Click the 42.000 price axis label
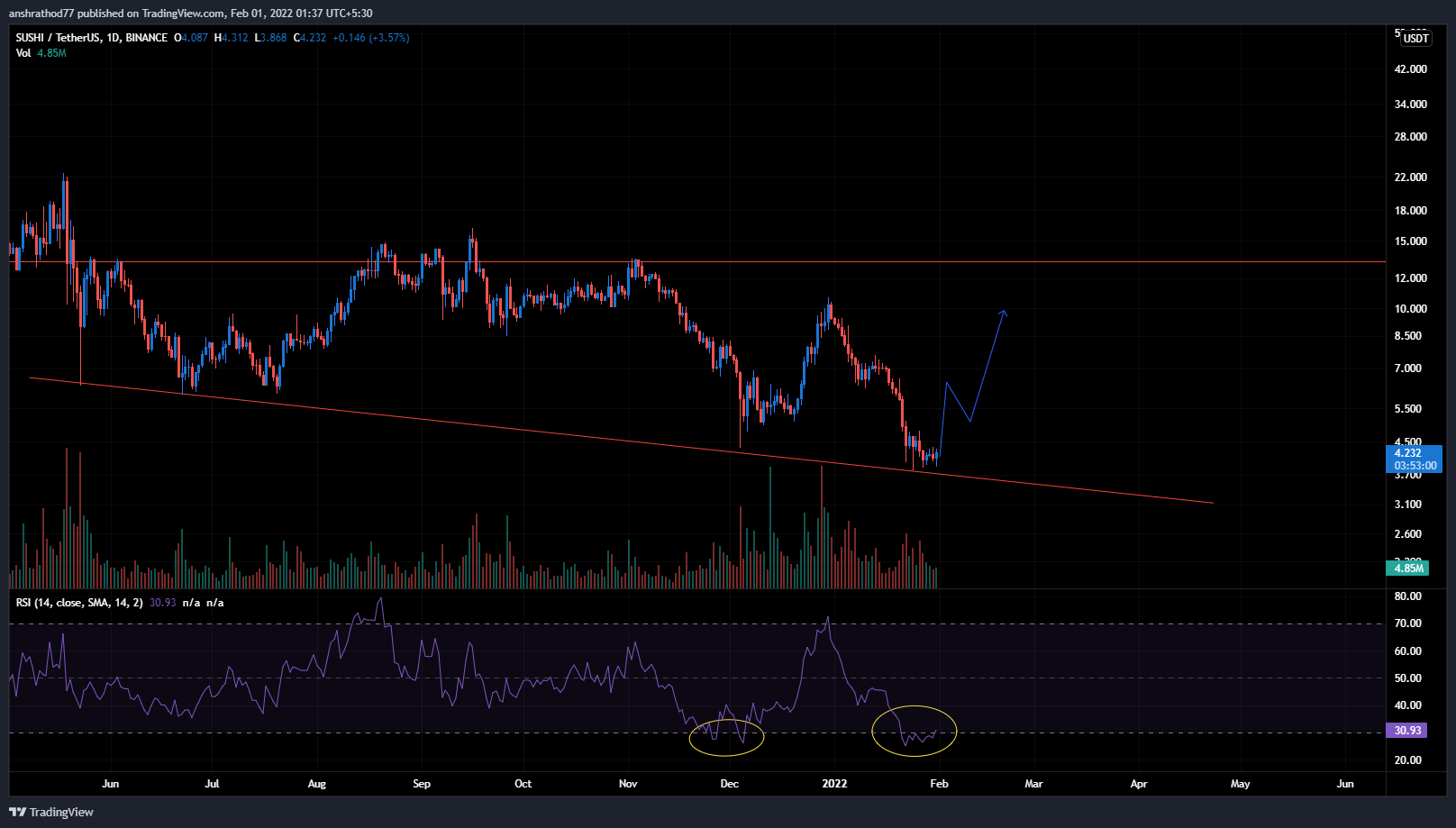This screenshot has height=828, width=1456. (x=1411, y=69)
